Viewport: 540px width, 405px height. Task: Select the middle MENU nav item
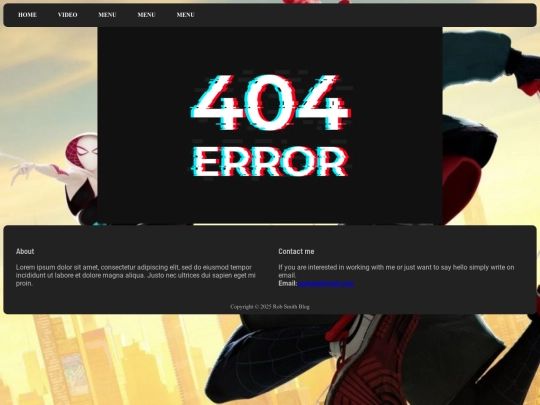[x=146, y=15]
